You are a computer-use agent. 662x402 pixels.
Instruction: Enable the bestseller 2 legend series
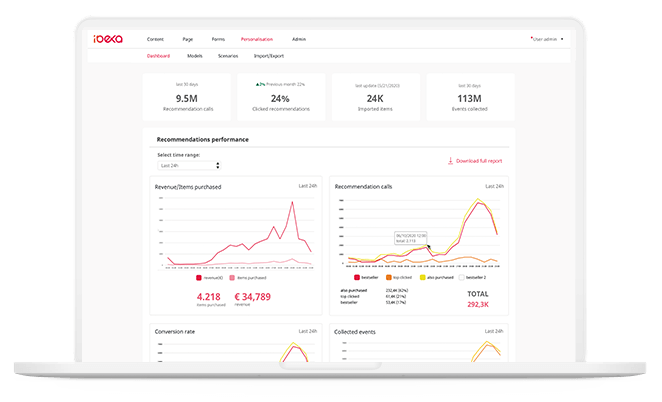point(461,277)
